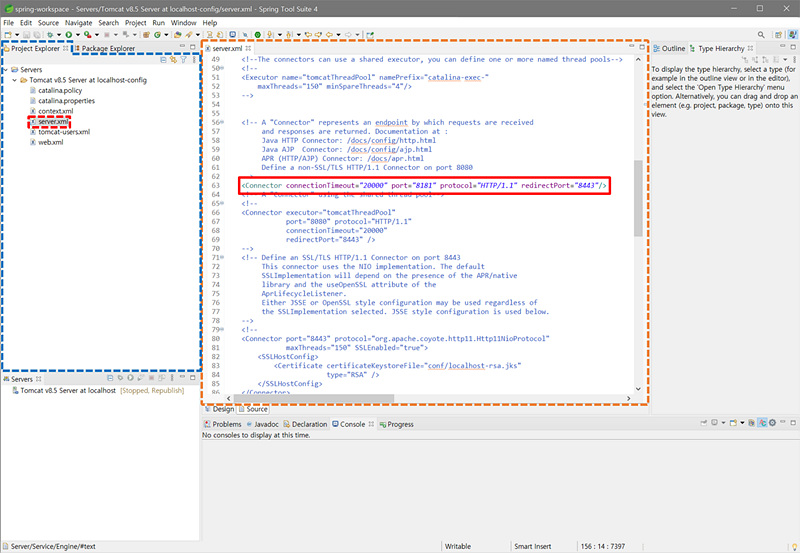Viewport: 800px width, 553px height.
Task: Open the Type Hierarchy view menu dots
Action: click(794, 60)
